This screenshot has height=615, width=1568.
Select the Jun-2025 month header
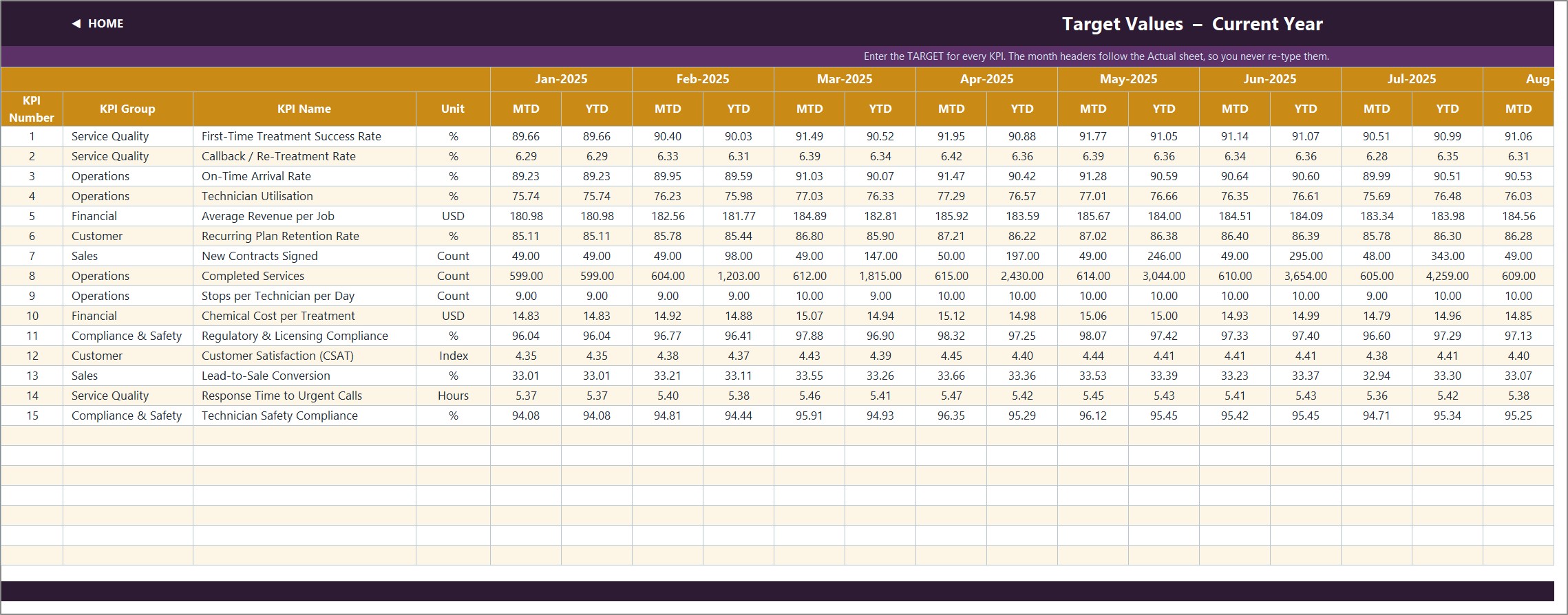pos(1270,79)
